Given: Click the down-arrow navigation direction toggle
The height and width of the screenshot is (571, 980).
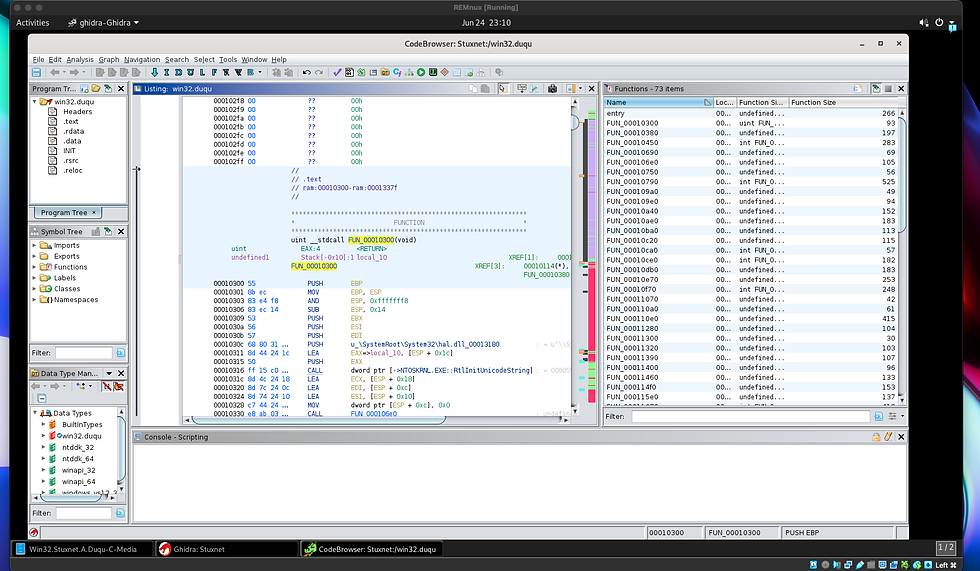Looking at the screenshot, I should coord(154,72).
